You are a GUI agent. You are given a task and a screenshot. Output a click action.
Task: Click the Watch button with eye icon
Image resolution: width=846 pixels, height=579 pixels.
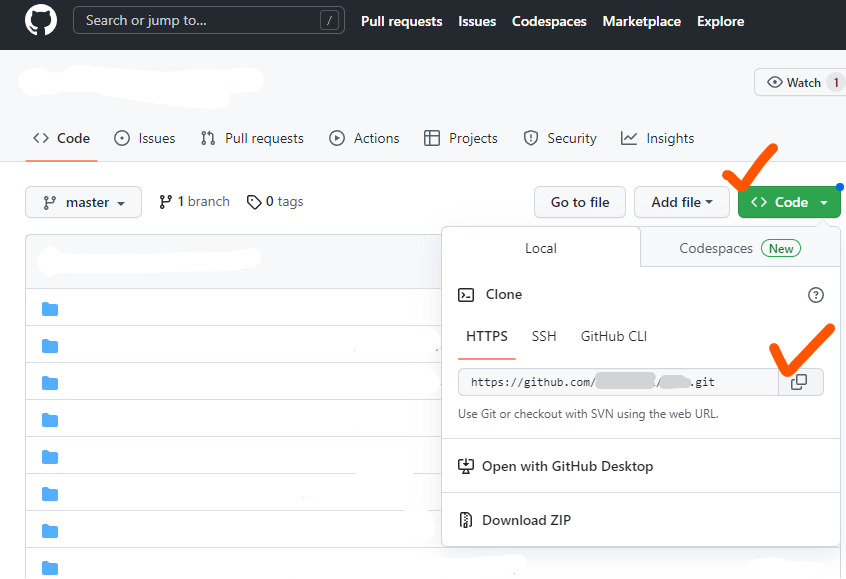[800, 83]
